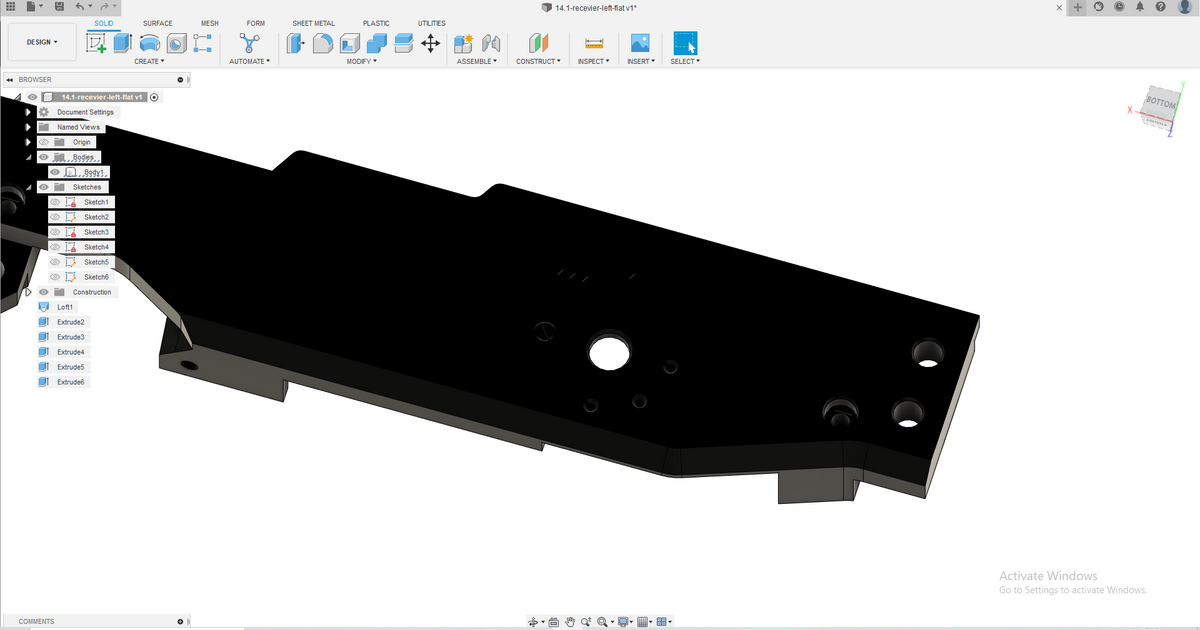The image size is (1200, 630).
Task: Start the Move/Copy tool
Action: [431, 43]
